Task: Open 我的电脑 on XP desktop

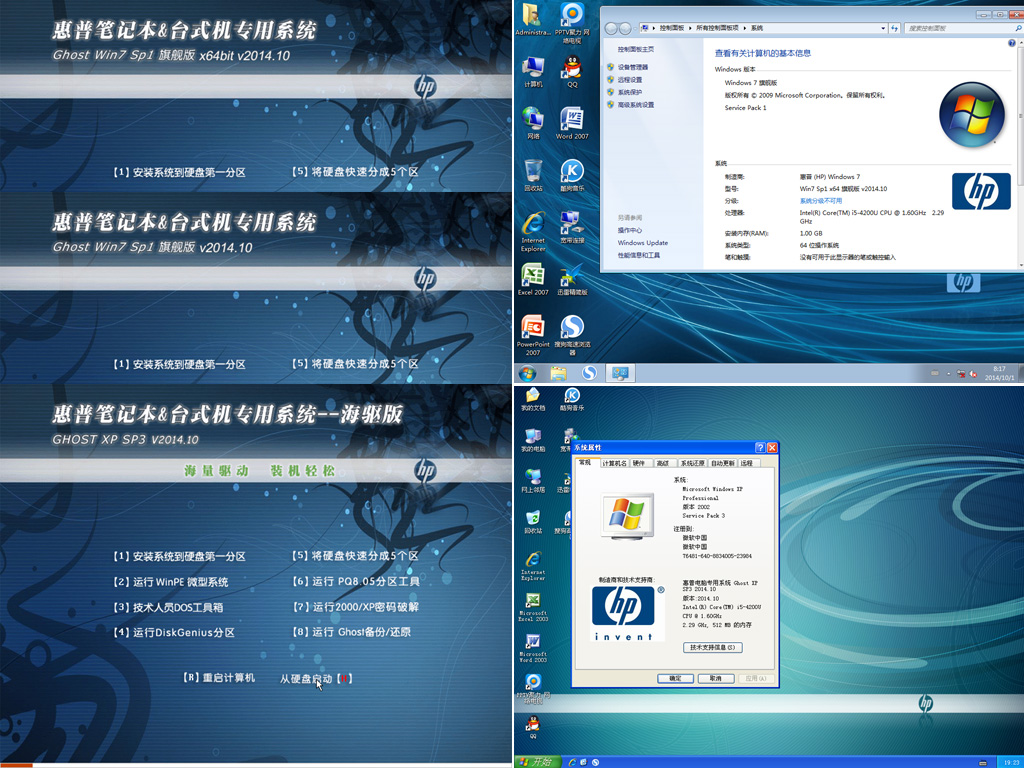Action: 533,440
